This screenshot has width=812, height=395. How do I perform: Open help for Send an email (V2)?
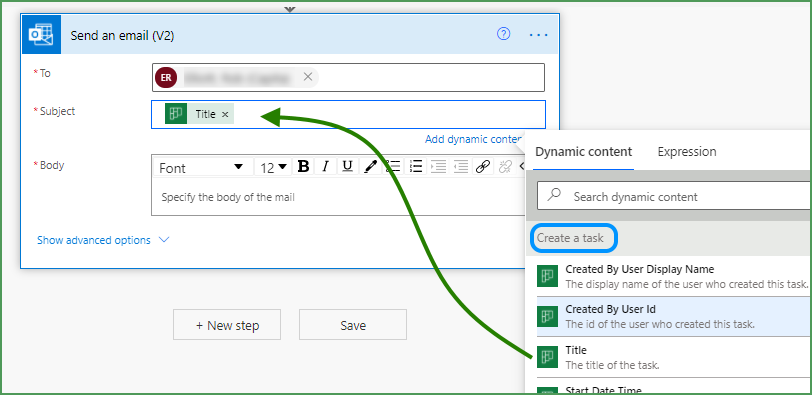point(503,34)
